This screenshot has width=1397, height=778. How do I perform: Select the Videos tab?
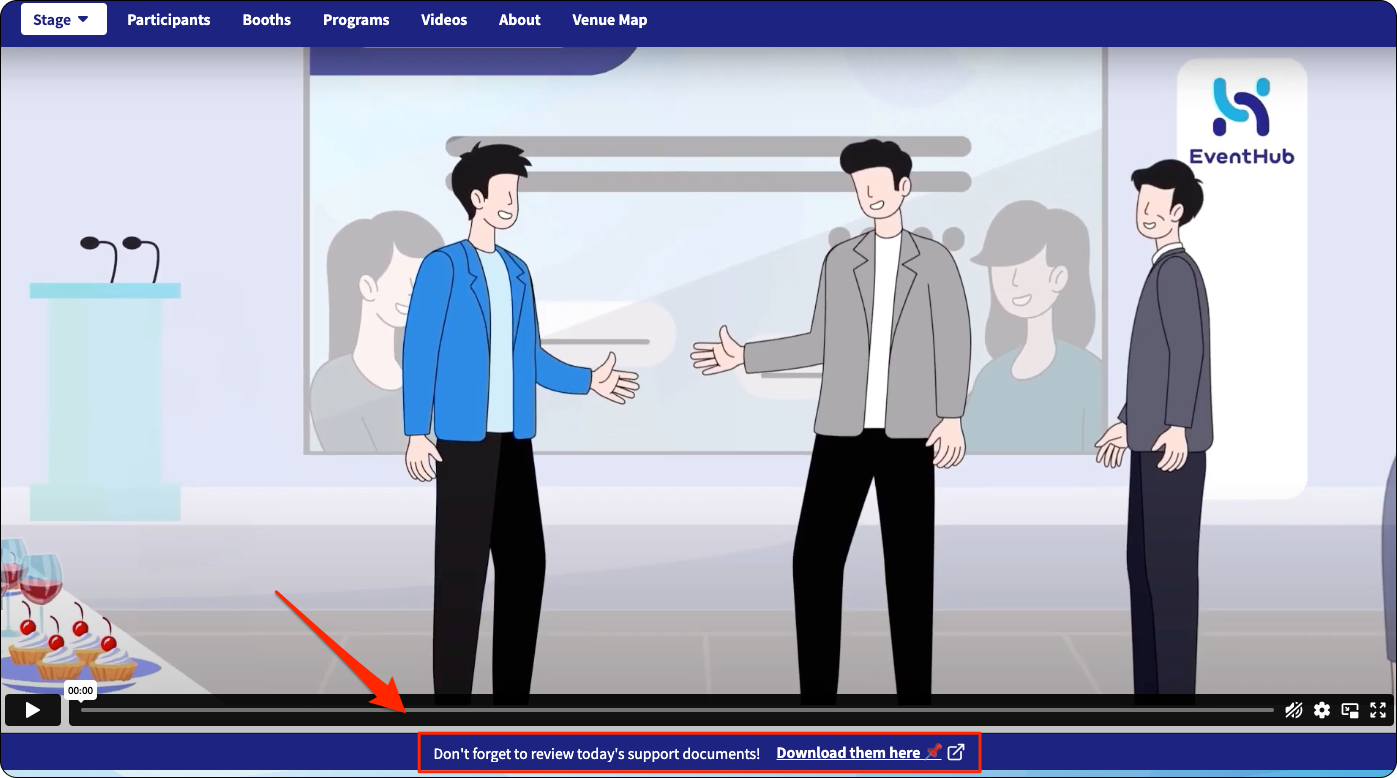pyautogui.click(x=444, y=20)
